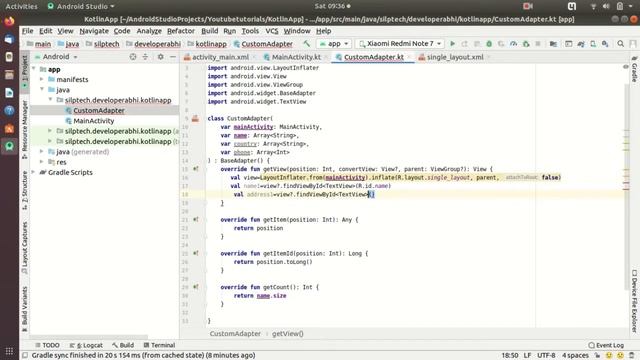Open the TODO tool window button
640x360 pixels.
(x=47, y=345)
